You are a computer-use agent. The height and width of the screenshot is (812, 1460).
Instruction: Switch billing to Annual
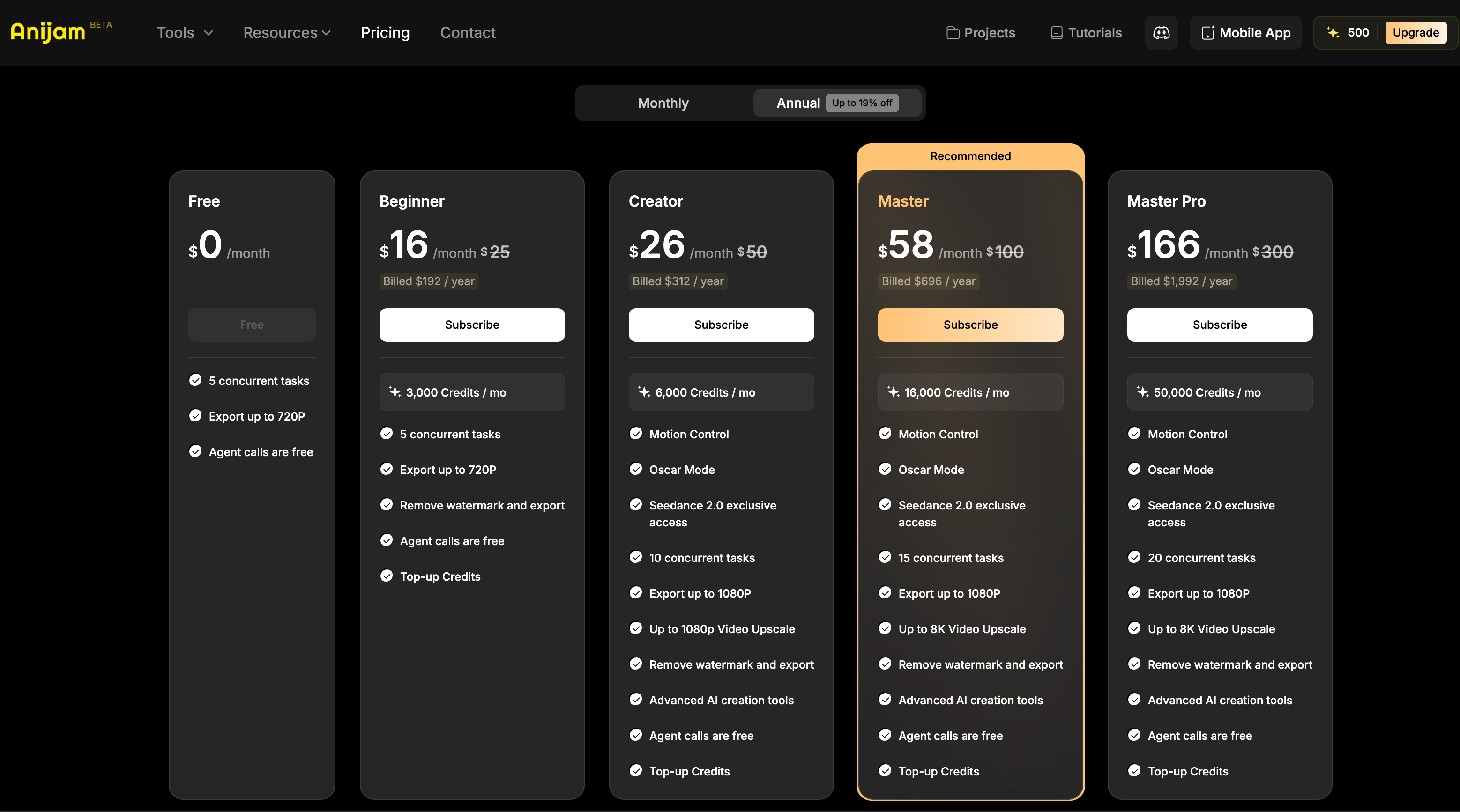pyautogui.click(x=837, y=103)
